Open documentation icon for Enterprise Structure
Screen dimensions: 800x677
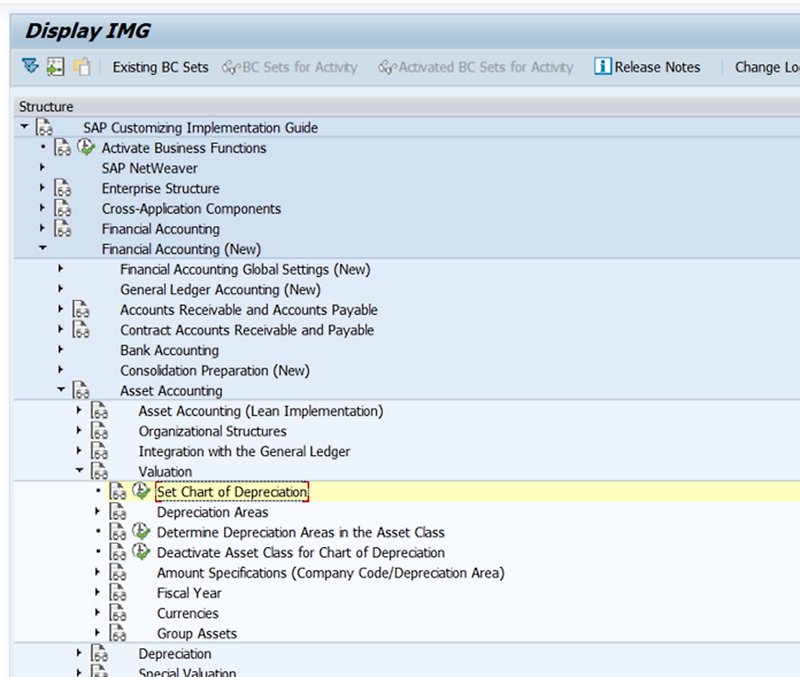coord(63,188)
